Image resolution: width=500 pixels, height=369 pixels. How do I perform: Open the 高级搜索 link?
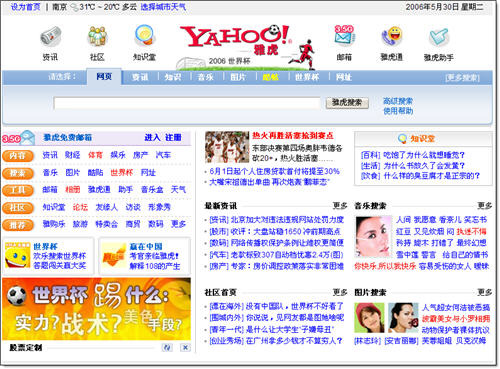pyautogui.click(x=398, y=101)
